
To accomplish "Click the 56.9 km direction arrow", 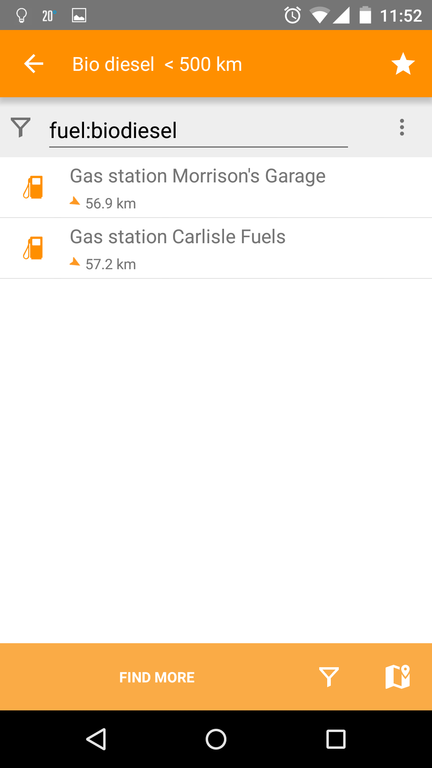I will 74,201.
